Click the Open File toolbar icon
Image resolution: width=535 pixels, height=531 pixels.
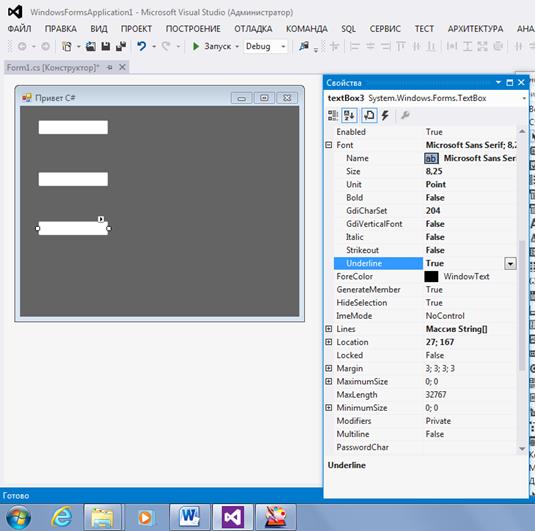click(x=90, y=46)
